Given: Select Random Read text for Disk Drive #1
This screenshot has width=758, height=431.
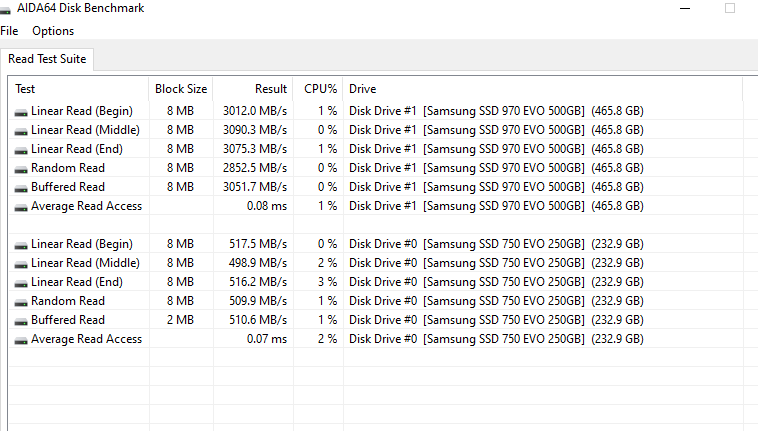Looking at the screenshot, I should (68, 168).
